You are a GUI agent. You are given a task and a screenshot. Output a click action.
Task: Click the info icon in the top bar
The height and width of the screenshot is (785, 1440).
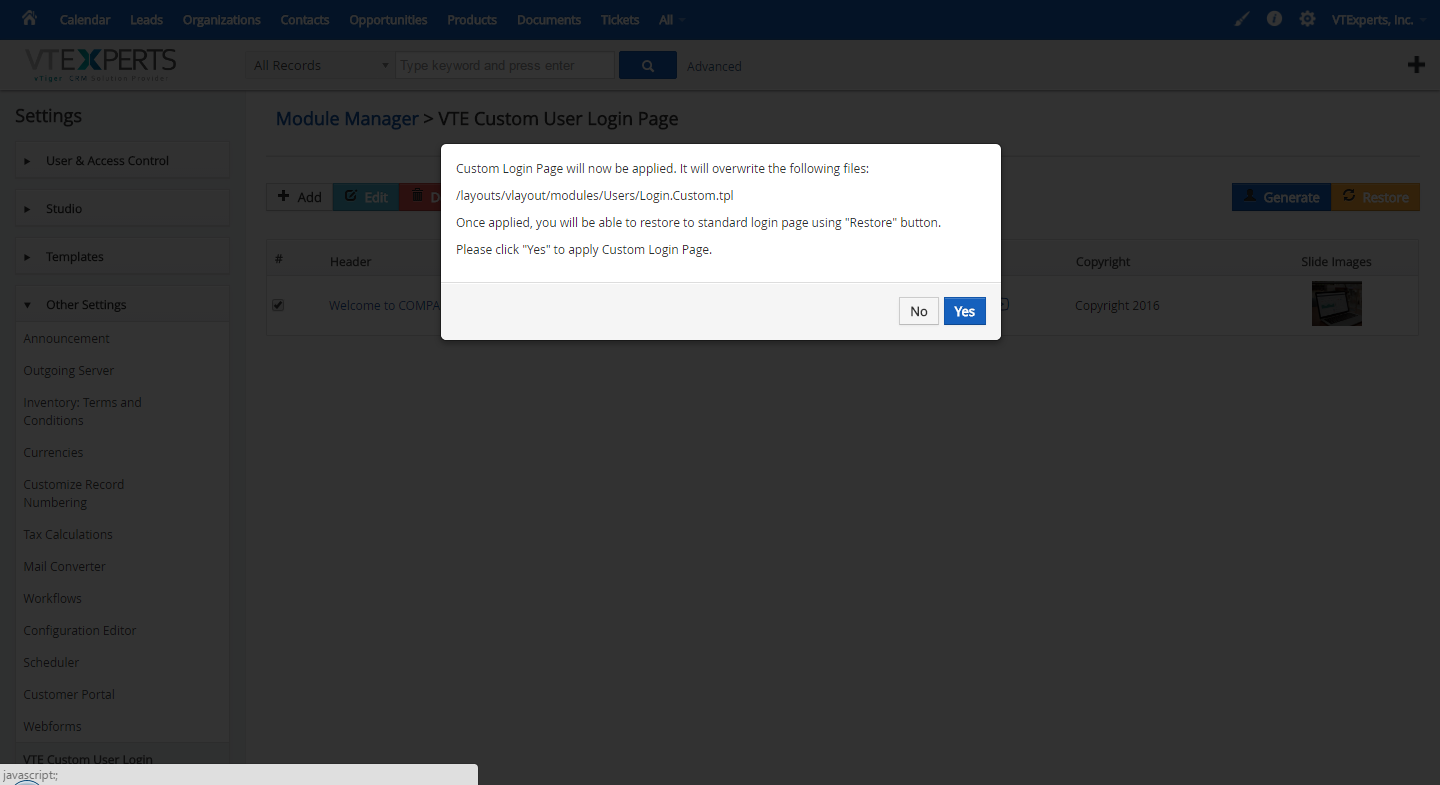click(1274, 19)
